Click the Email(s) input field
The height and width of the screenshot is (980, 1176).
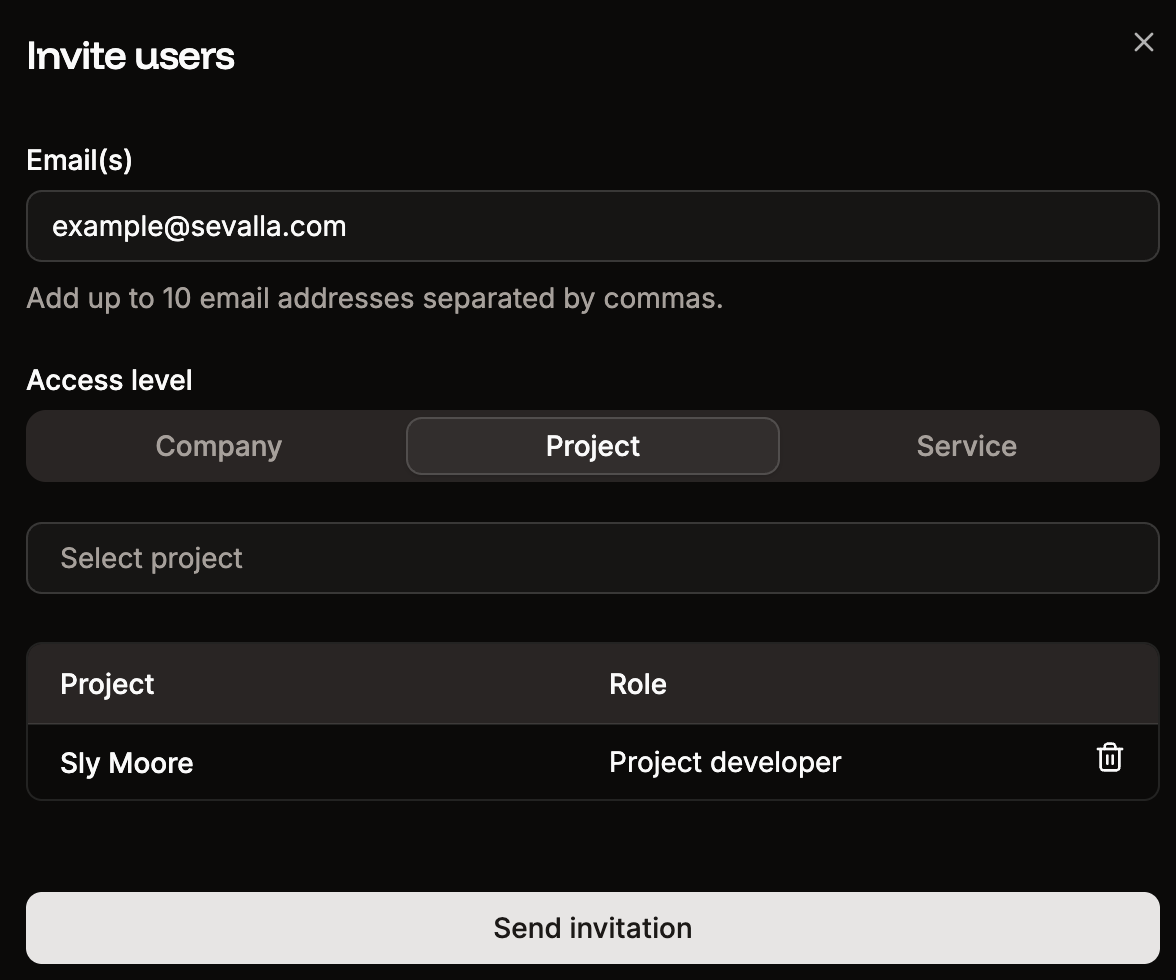[593, 226]
